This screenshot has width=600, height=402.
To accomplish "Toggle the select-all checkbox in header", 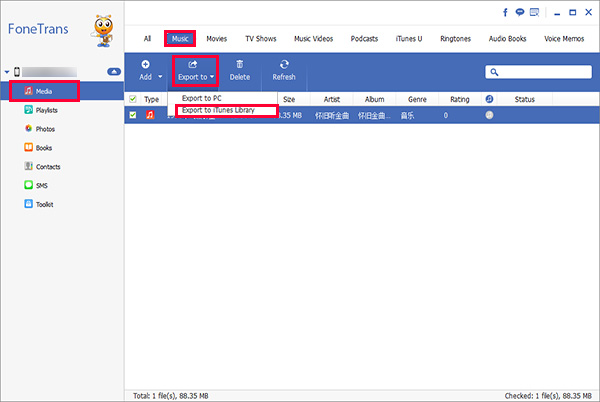I will click(x=133, y=99).
